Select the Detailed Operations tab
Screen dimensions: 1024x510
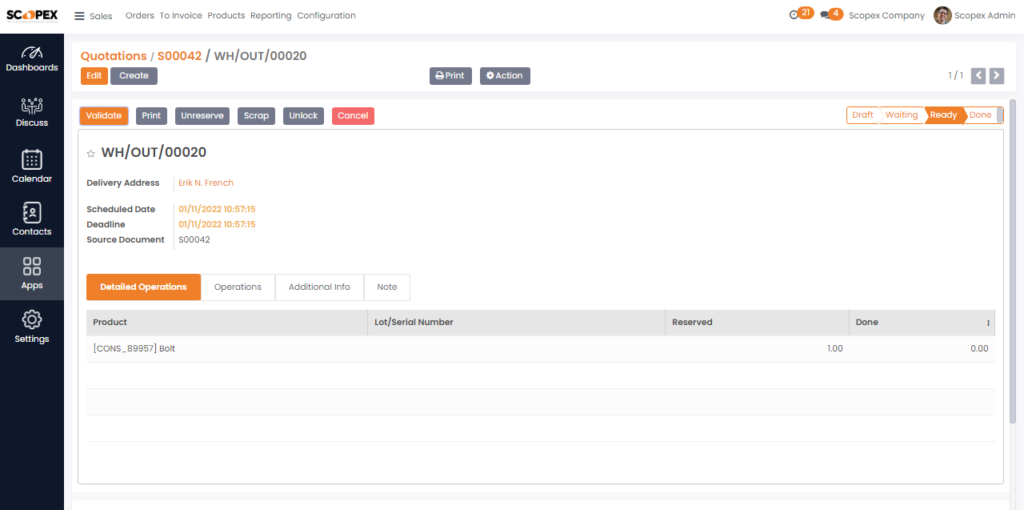click(144, 287)
